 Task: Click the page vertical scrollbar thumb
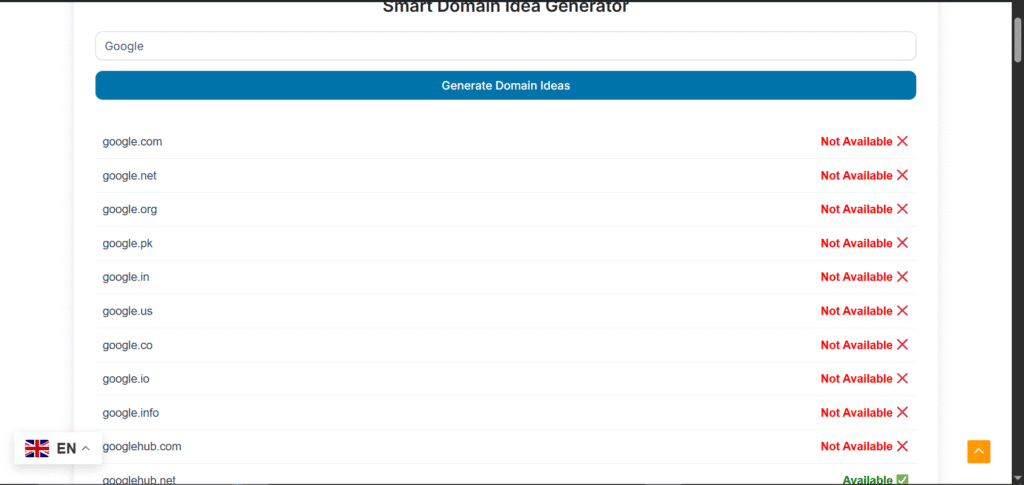(1017, 40)
